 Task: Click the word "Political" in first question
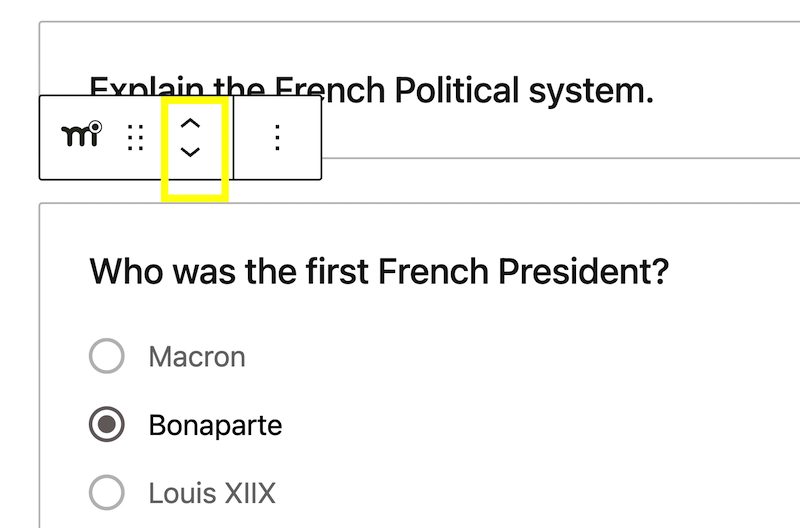point(457,90)
